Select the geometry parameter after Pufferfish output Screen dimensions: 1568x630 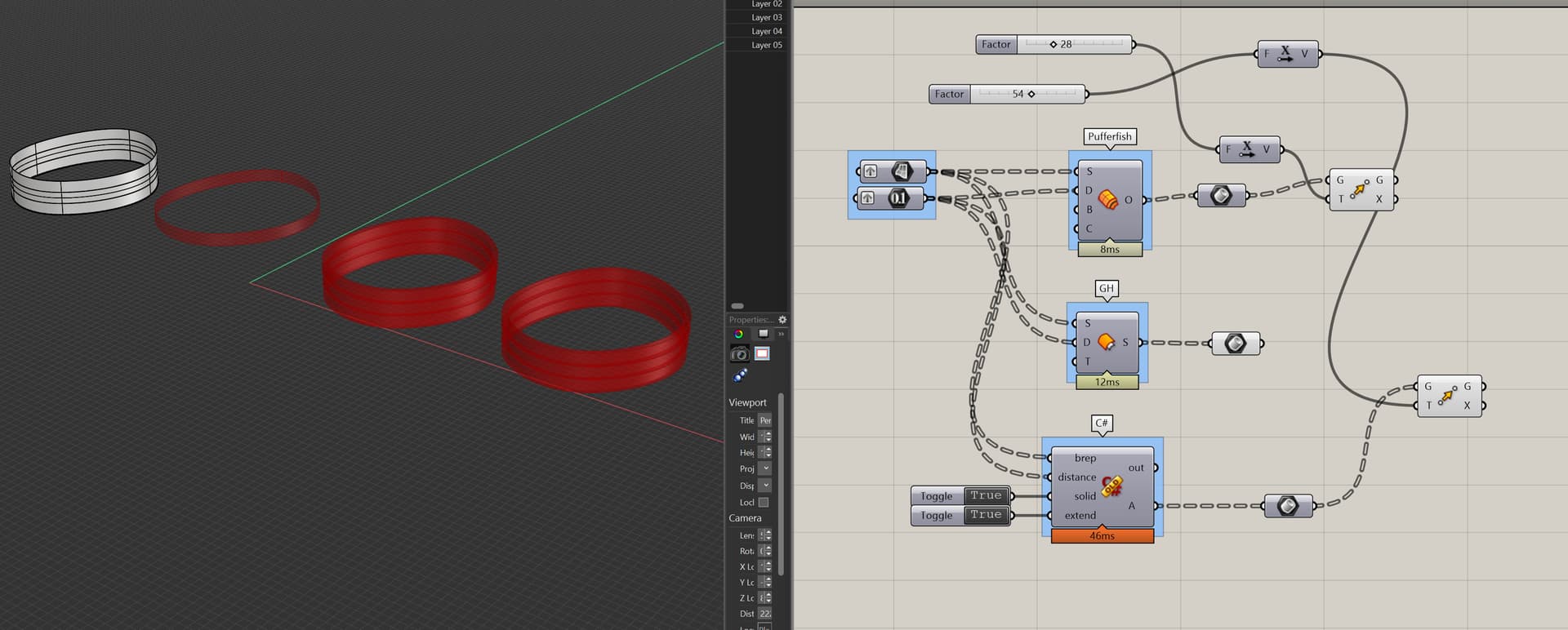tap(1221, 195)
